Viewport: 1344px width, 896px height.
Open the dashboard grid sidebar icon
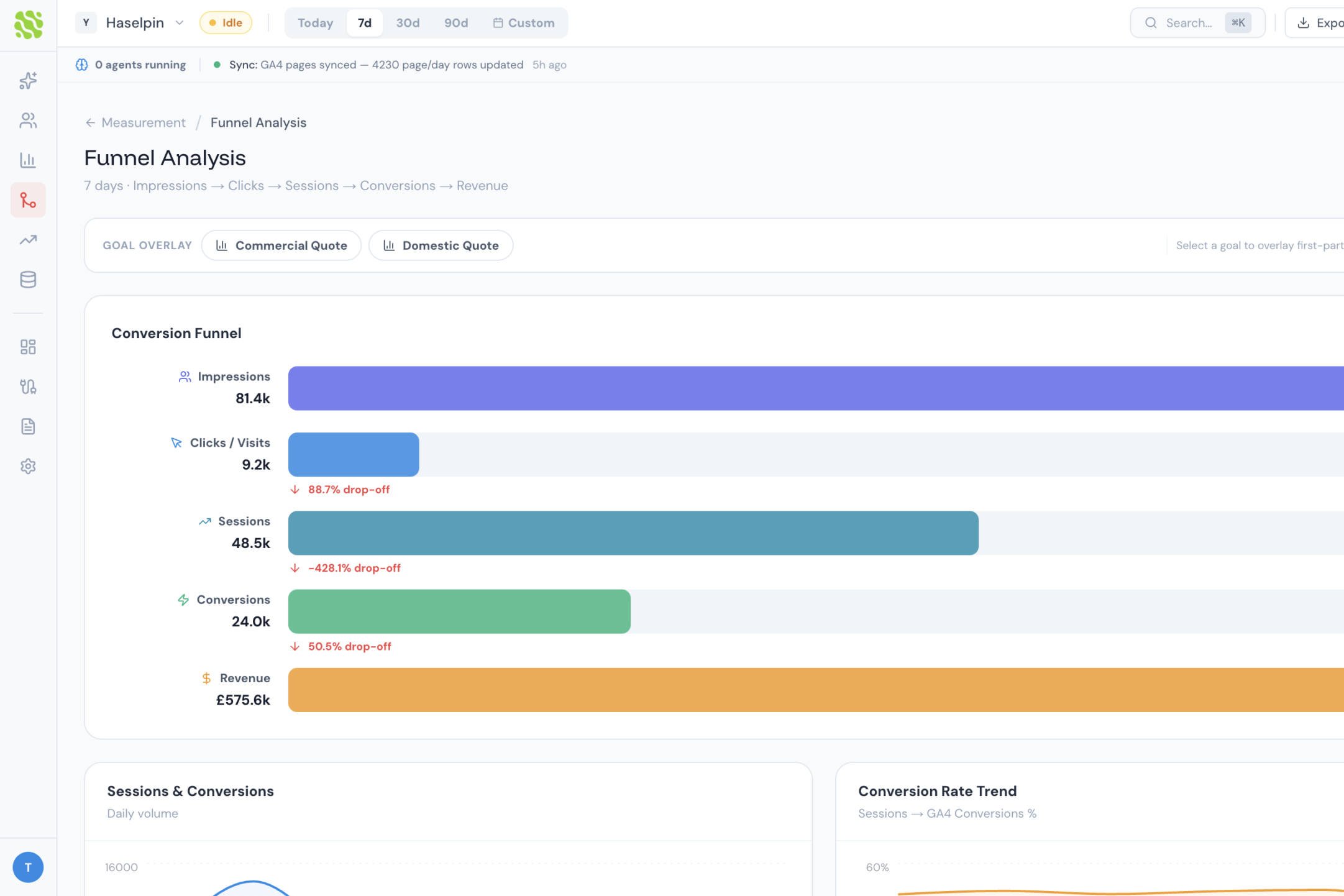point(28,347)
